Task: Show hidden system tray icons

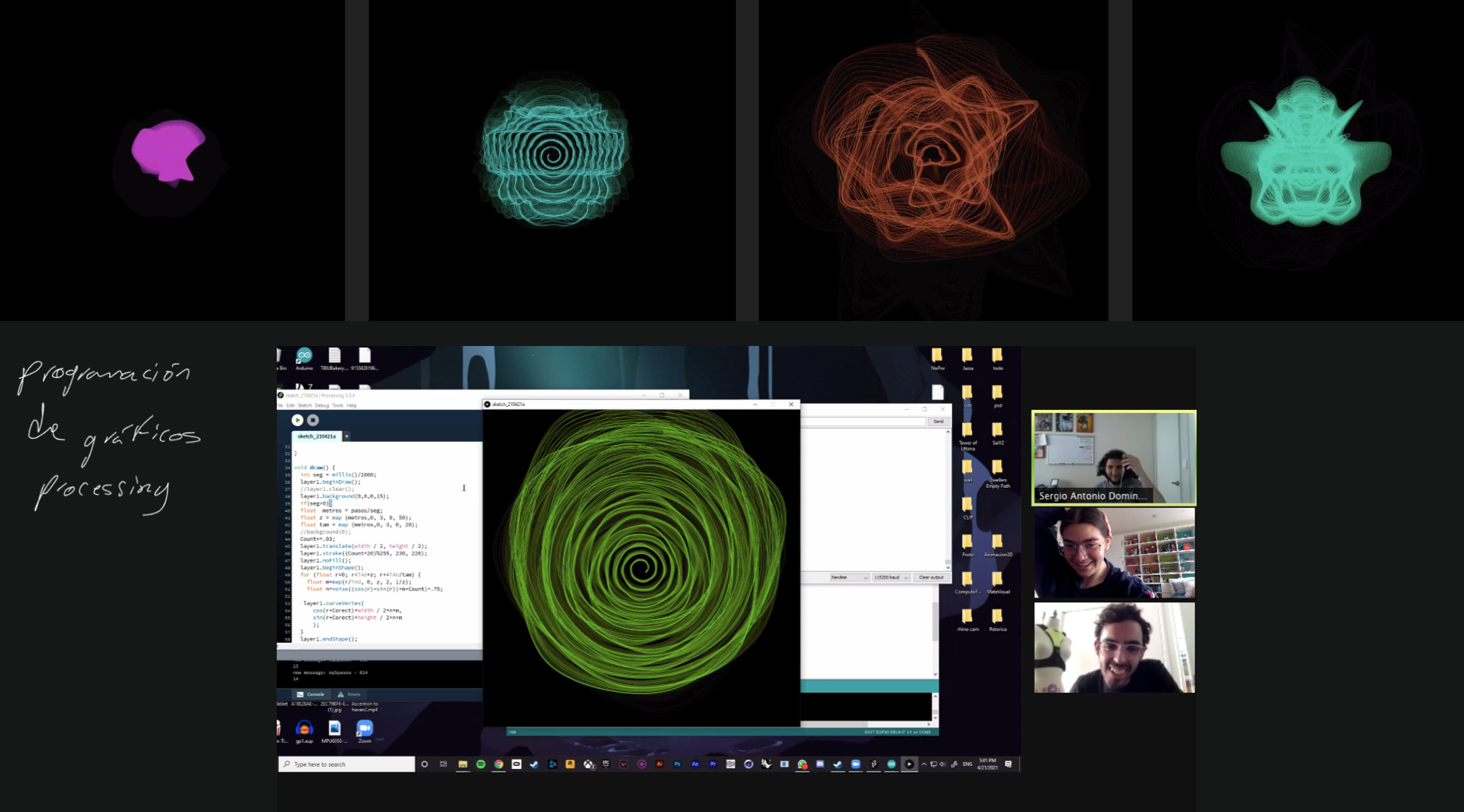Action: click(x=924, y=764)
